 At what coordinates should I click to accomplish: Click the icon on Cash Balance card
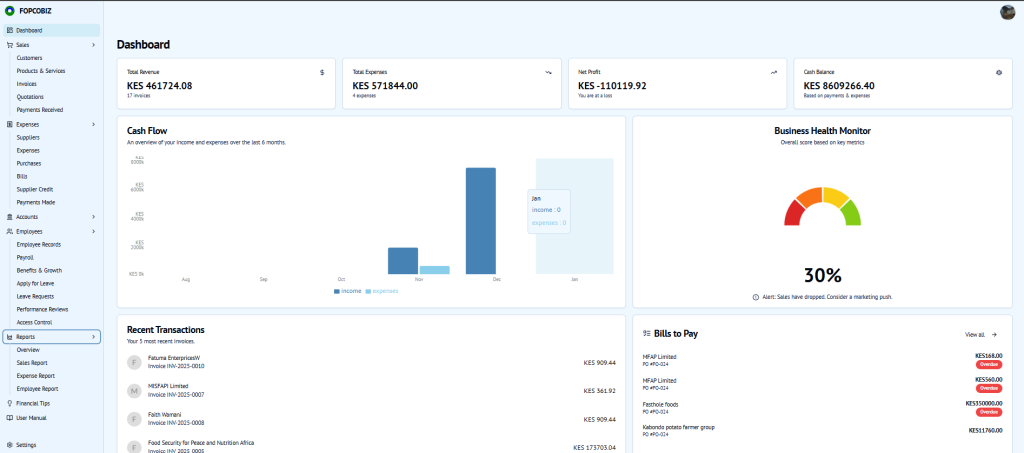click(999, 72)
